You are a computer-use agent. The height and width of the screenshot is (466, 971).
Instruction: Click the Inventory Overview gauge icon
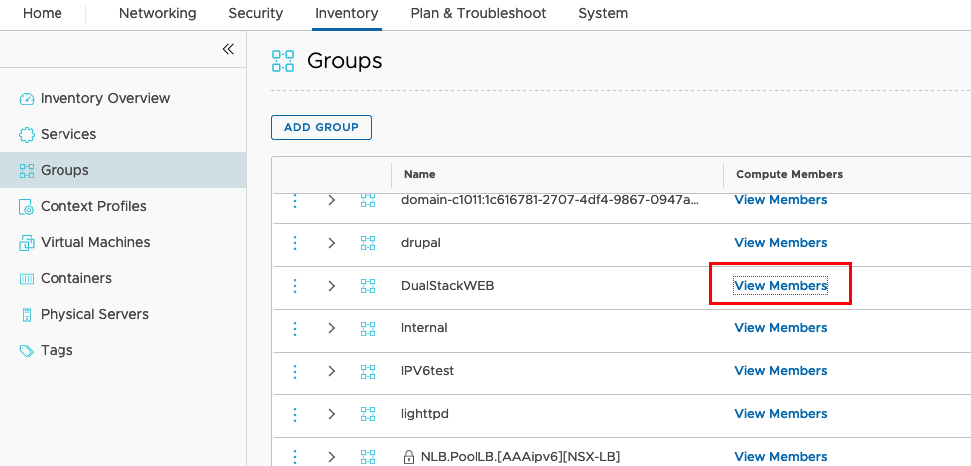27,99
